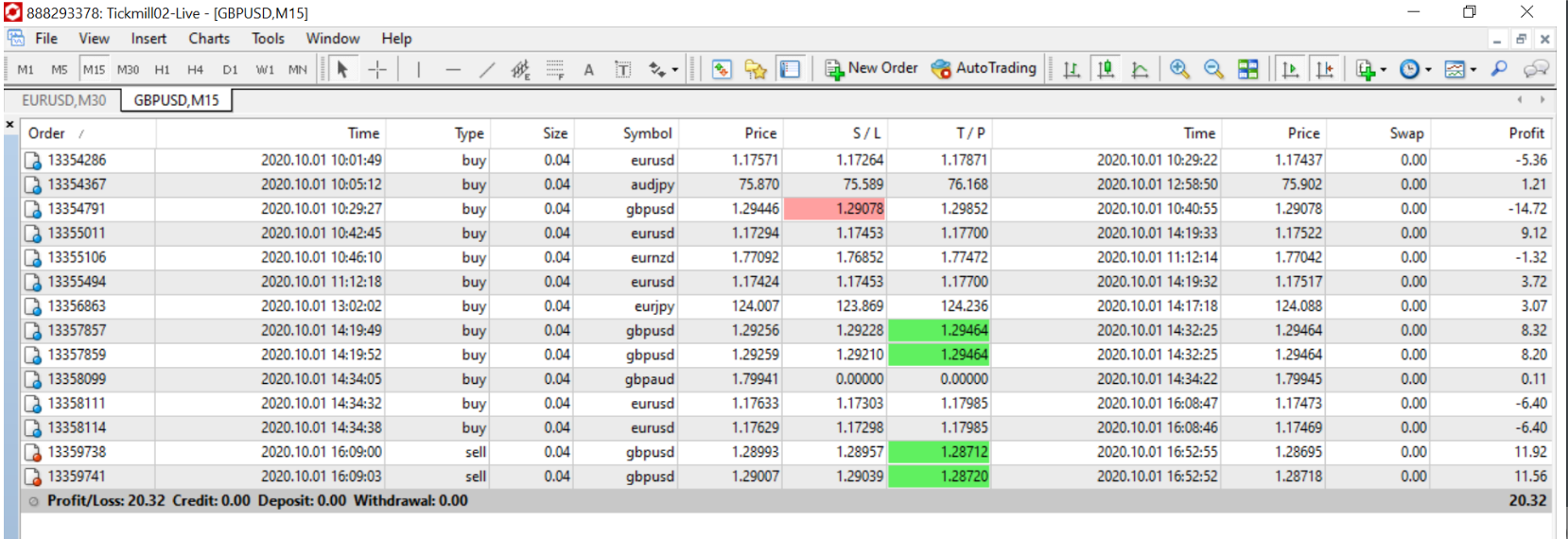This screenshot has height=539, width=1568.
Task: Zoom in on the chart
Action: click(1179, 69)
